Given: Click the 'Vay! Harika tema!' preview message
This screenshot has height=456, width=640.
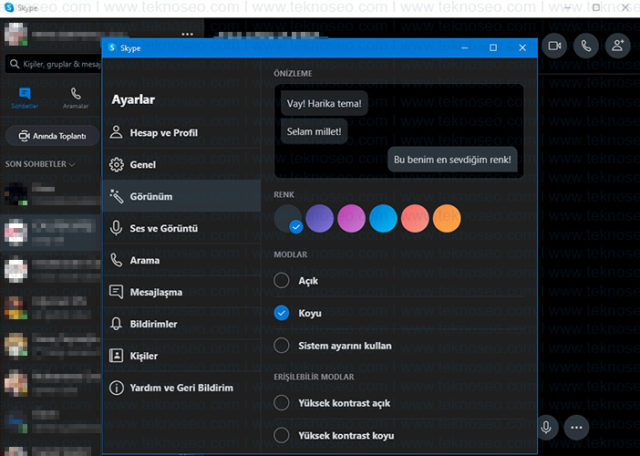Looking at the screenshot, I should (324, 103).
